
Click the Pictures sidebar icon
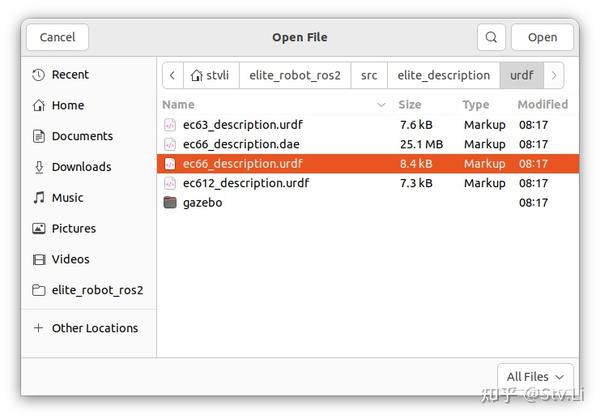(39, 229)
